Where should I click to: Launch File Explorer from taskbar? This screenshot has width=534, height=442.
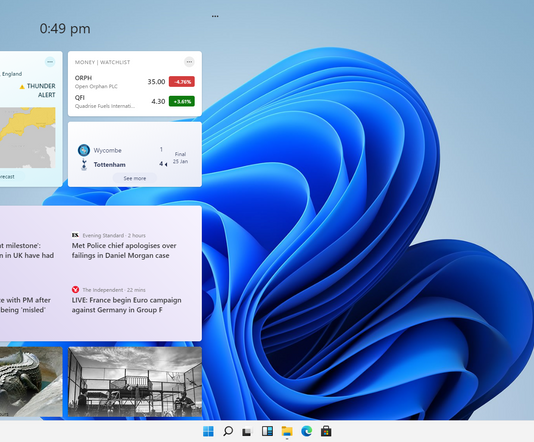(x=287, y=431)
